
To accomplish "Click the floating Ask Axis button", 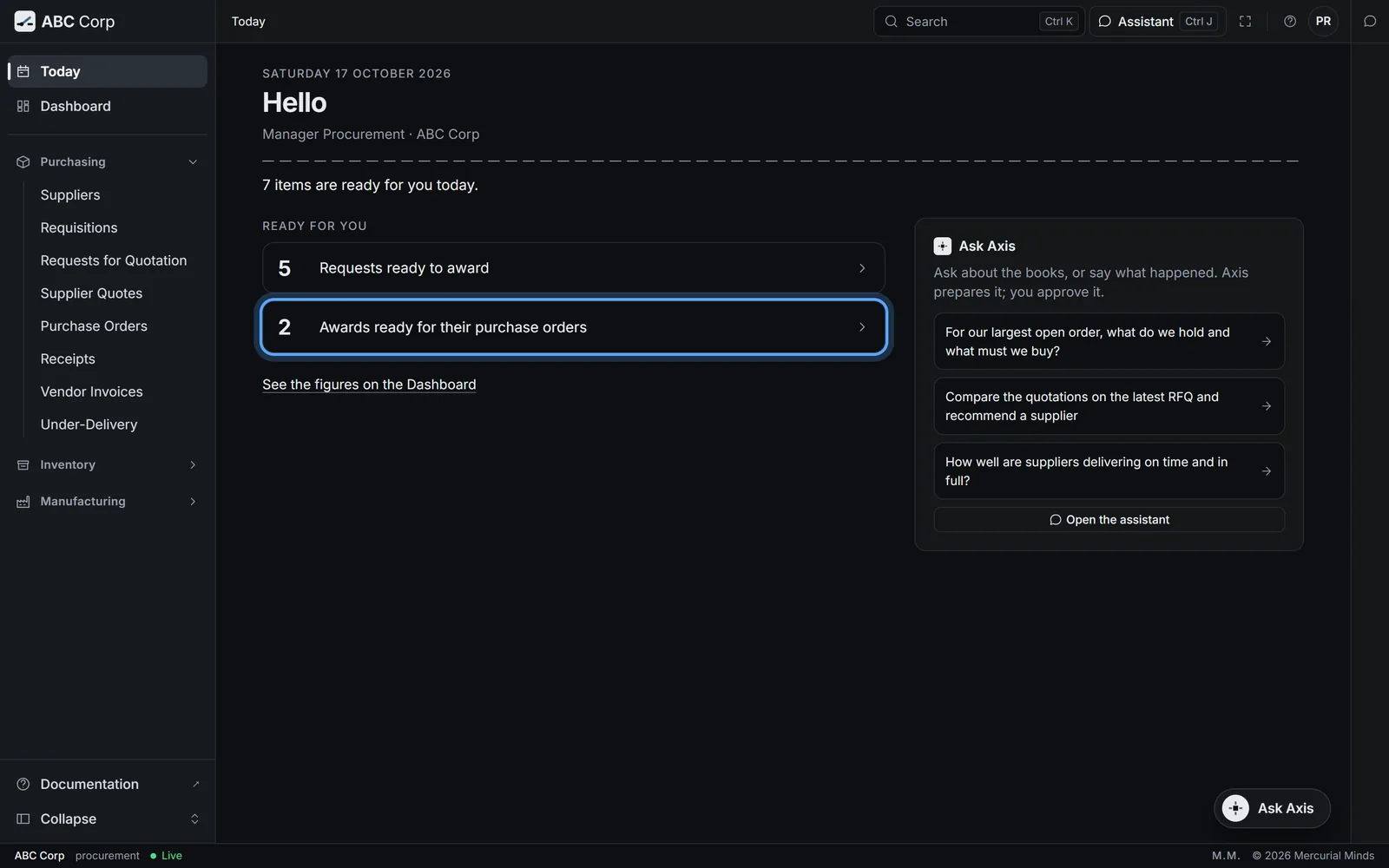I will (1272, 808).
